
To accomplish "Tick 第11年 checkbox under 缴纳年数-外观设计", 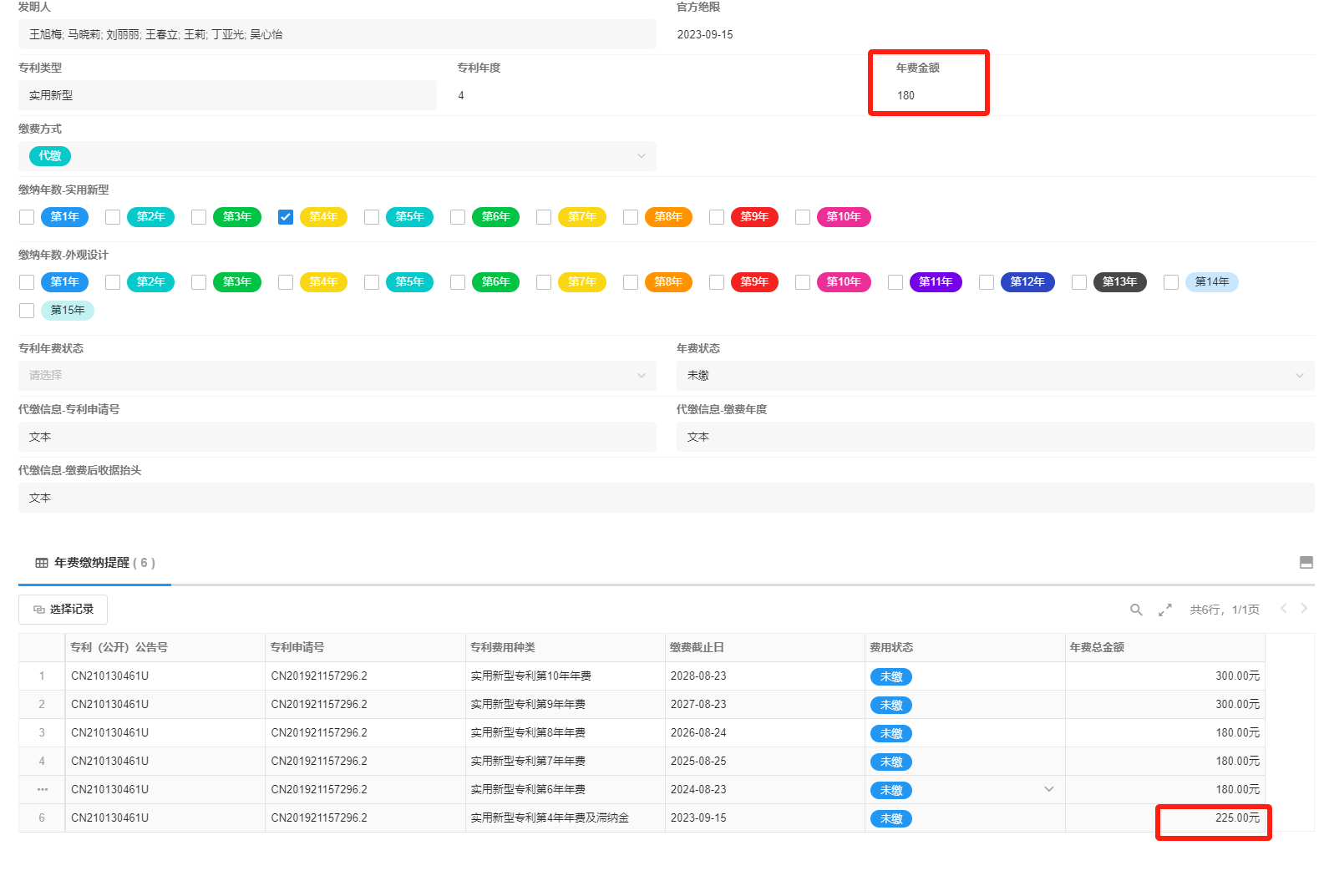I will 895,282.
